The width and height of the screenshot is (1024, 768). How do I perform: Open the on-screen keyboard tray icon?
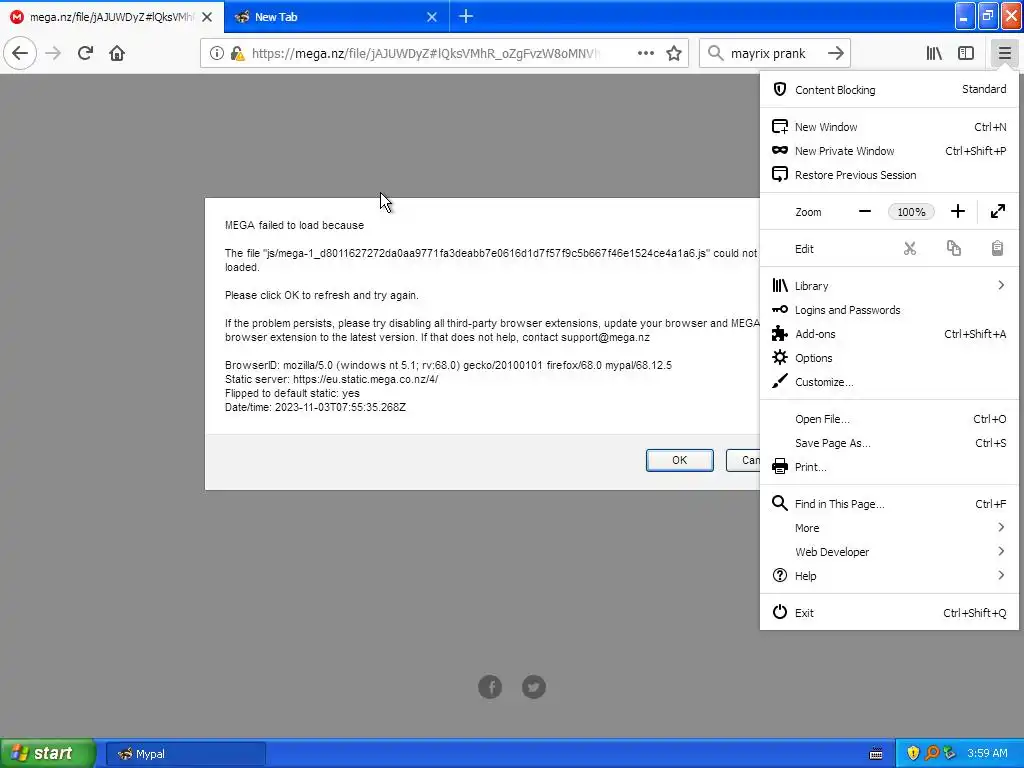coord(876,754)
